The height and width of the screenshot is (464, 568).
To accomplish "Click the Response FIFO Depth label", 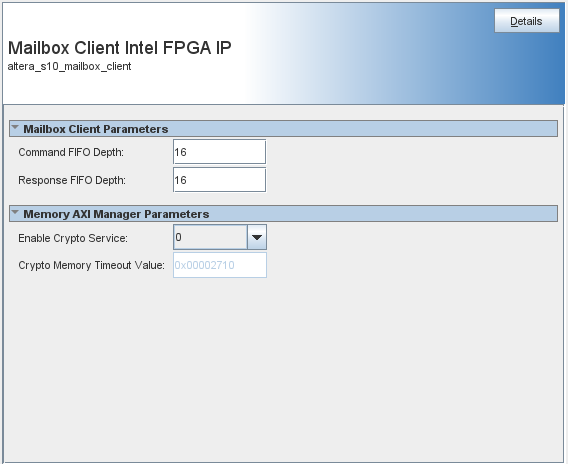I will [x=72, y=180].
